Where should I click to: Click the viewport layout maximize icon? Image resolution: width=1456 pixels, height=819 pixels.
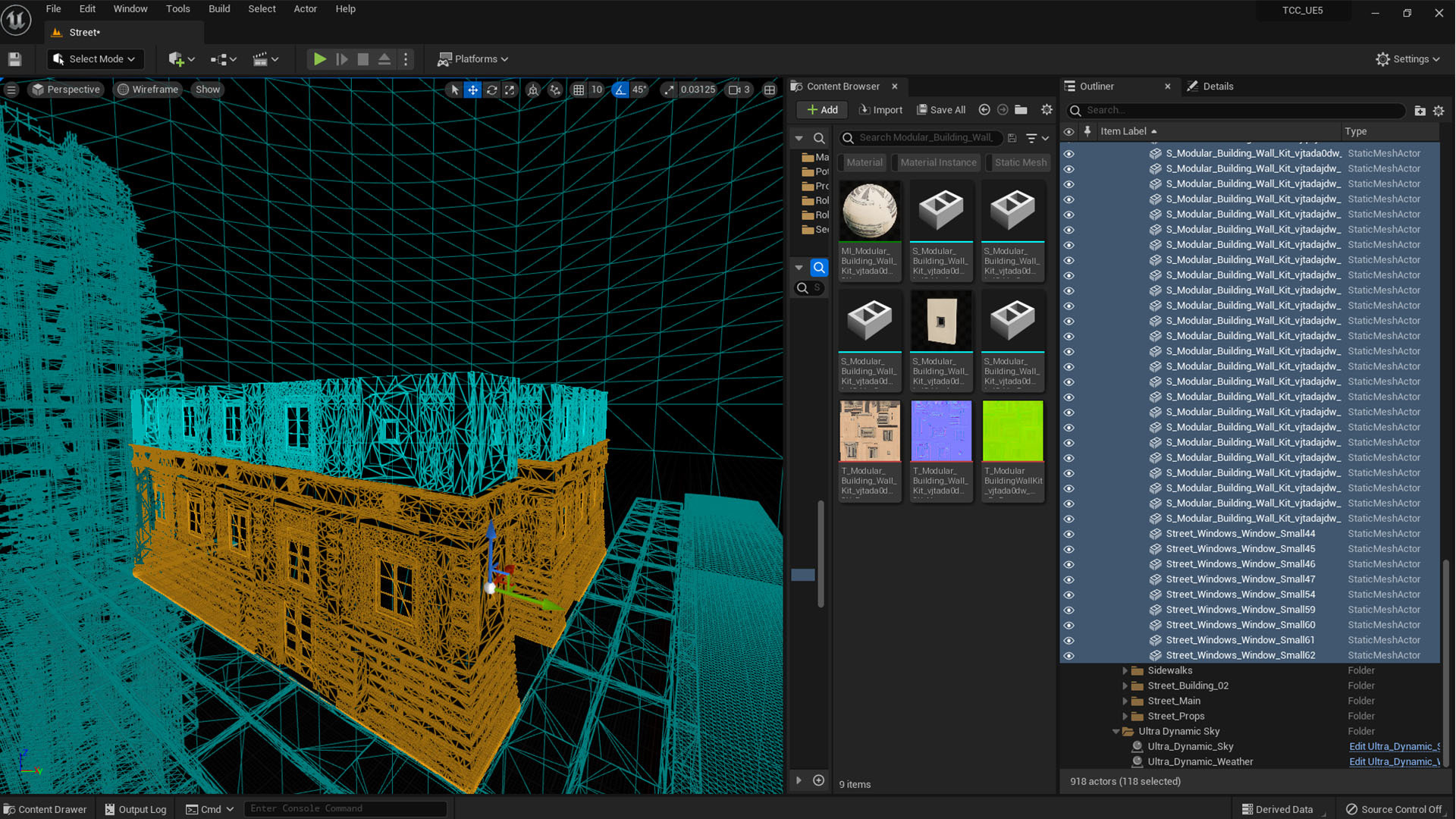click(770, 89)
